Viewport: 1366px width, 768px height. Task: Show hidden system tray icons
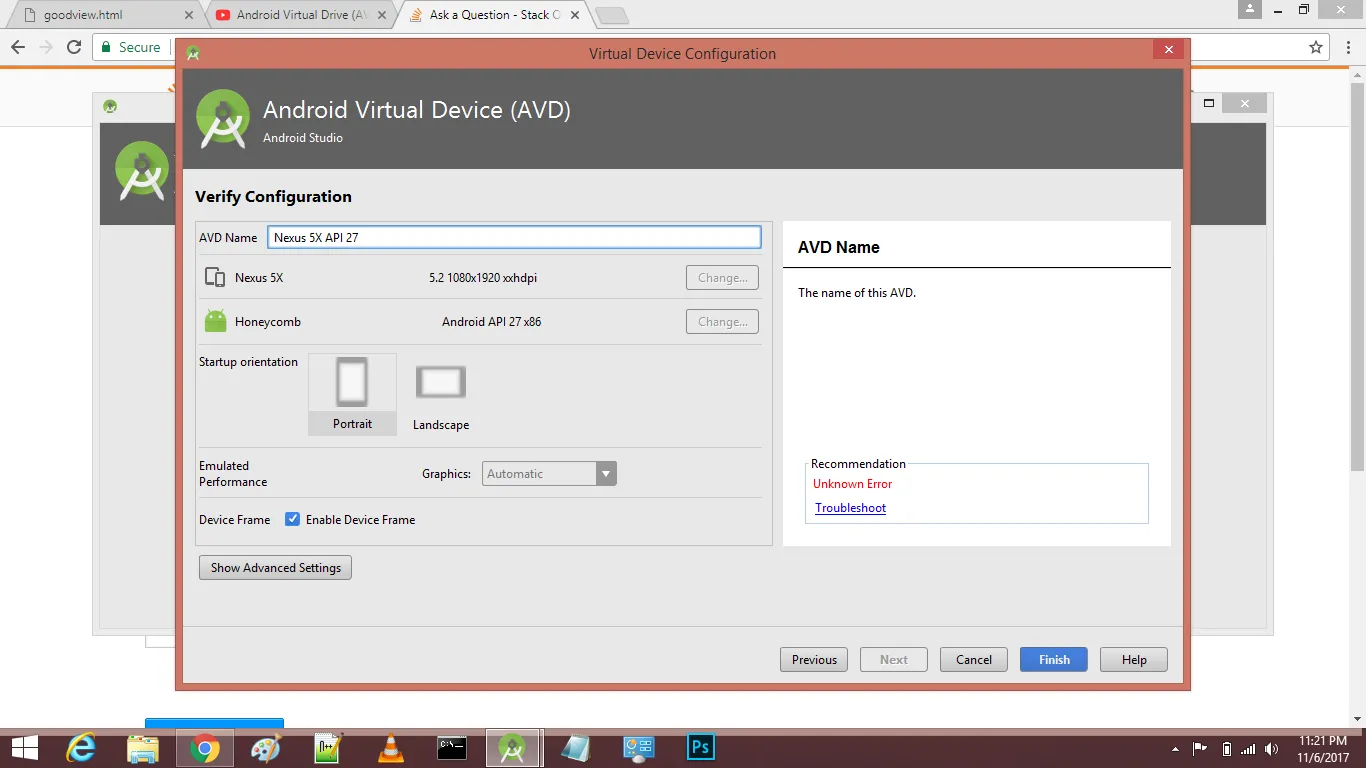tap(1174, 749)
